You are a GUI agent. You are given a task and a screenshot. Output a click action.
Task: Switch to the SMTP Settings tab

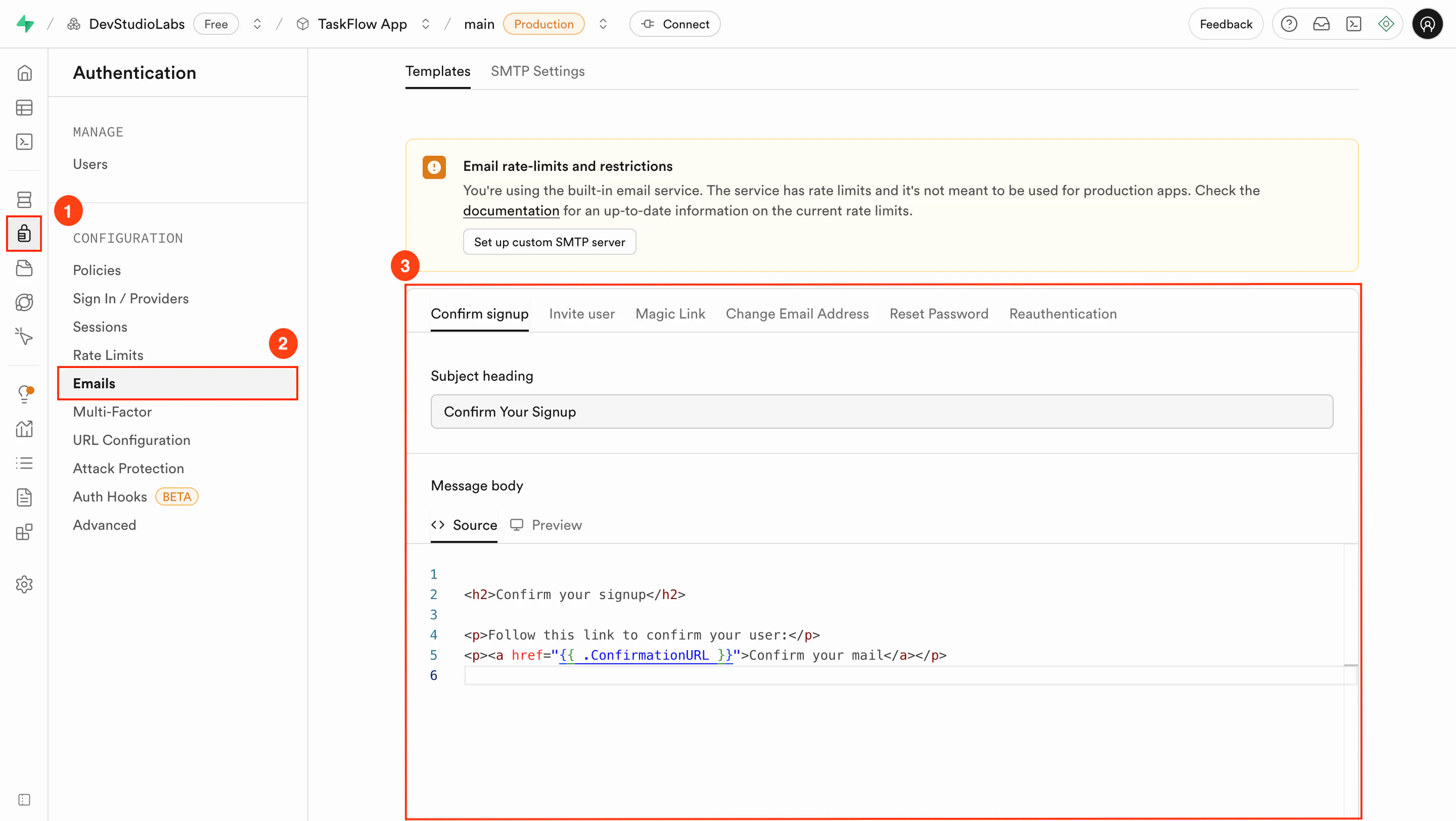coord(537,71)
